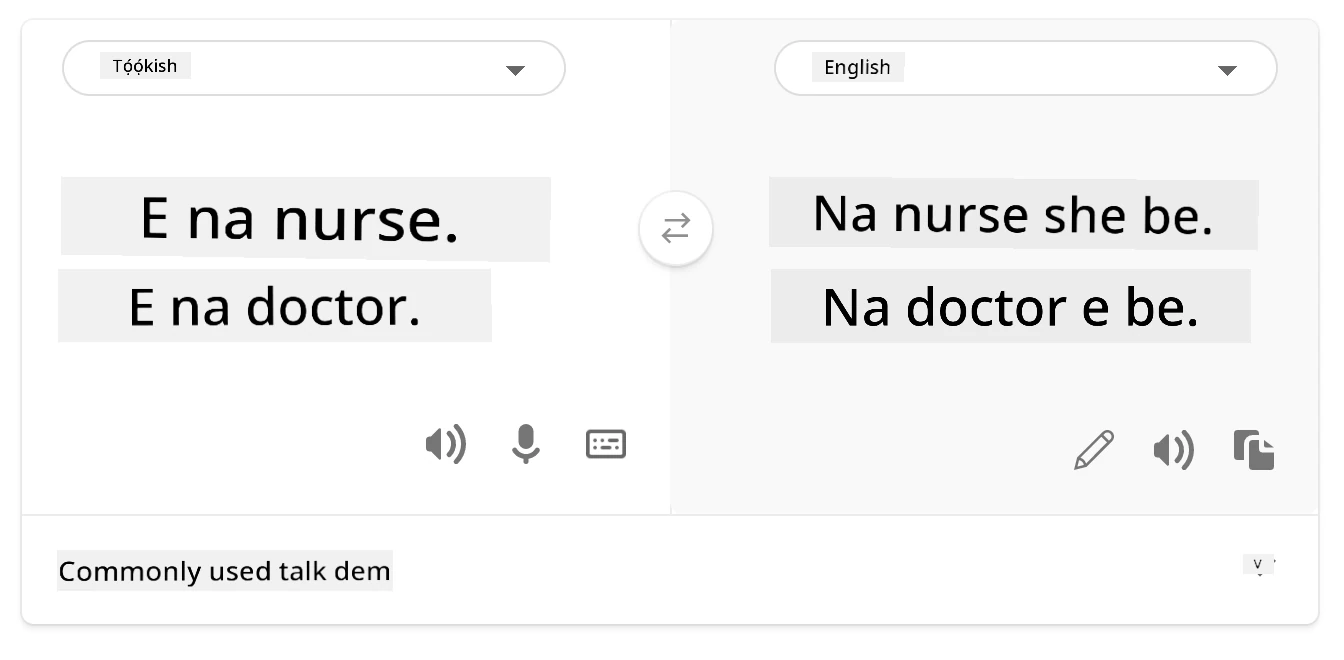Suggest an edit with the pencil icon

point(1094,450)
